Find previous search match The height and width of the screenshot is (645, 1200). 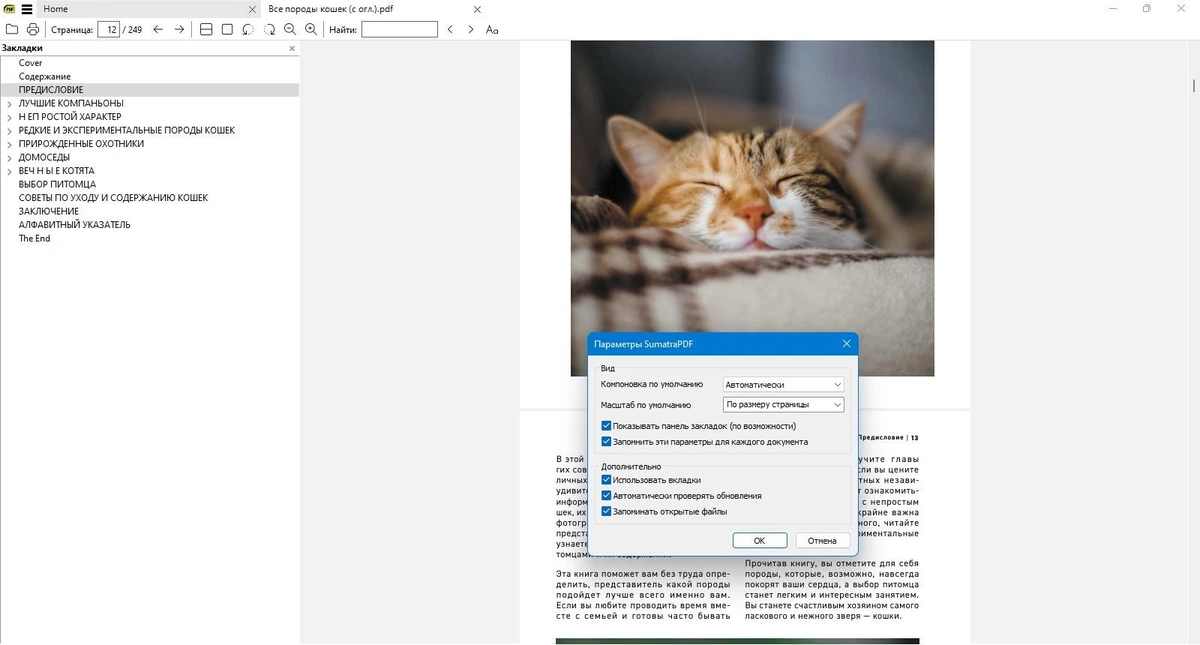[450, 30]
